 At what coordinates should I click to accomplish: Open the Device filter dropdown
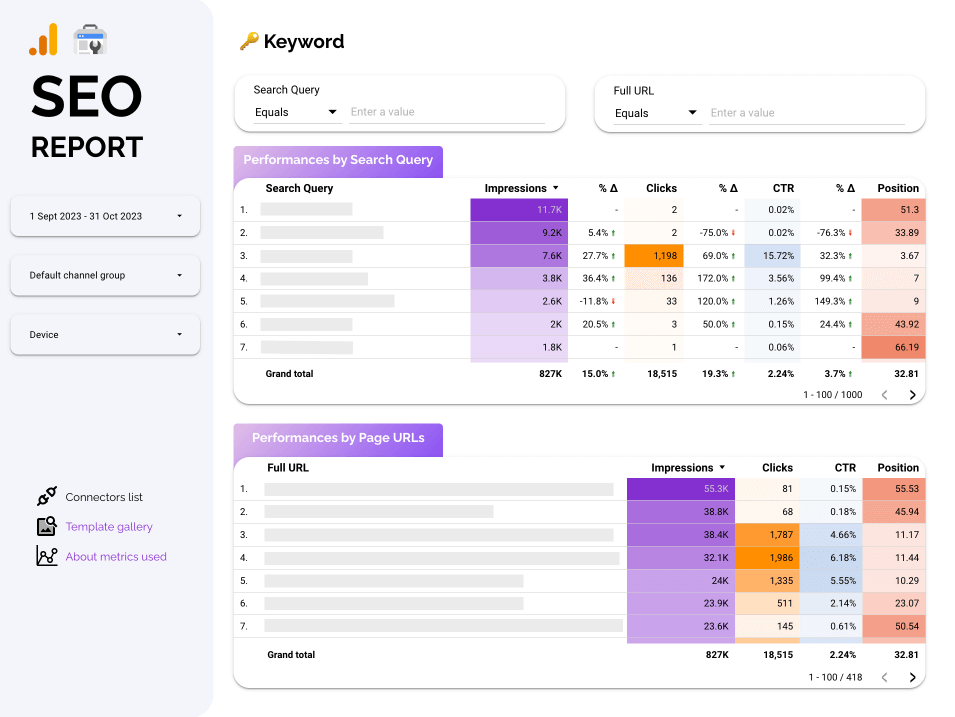105,335
